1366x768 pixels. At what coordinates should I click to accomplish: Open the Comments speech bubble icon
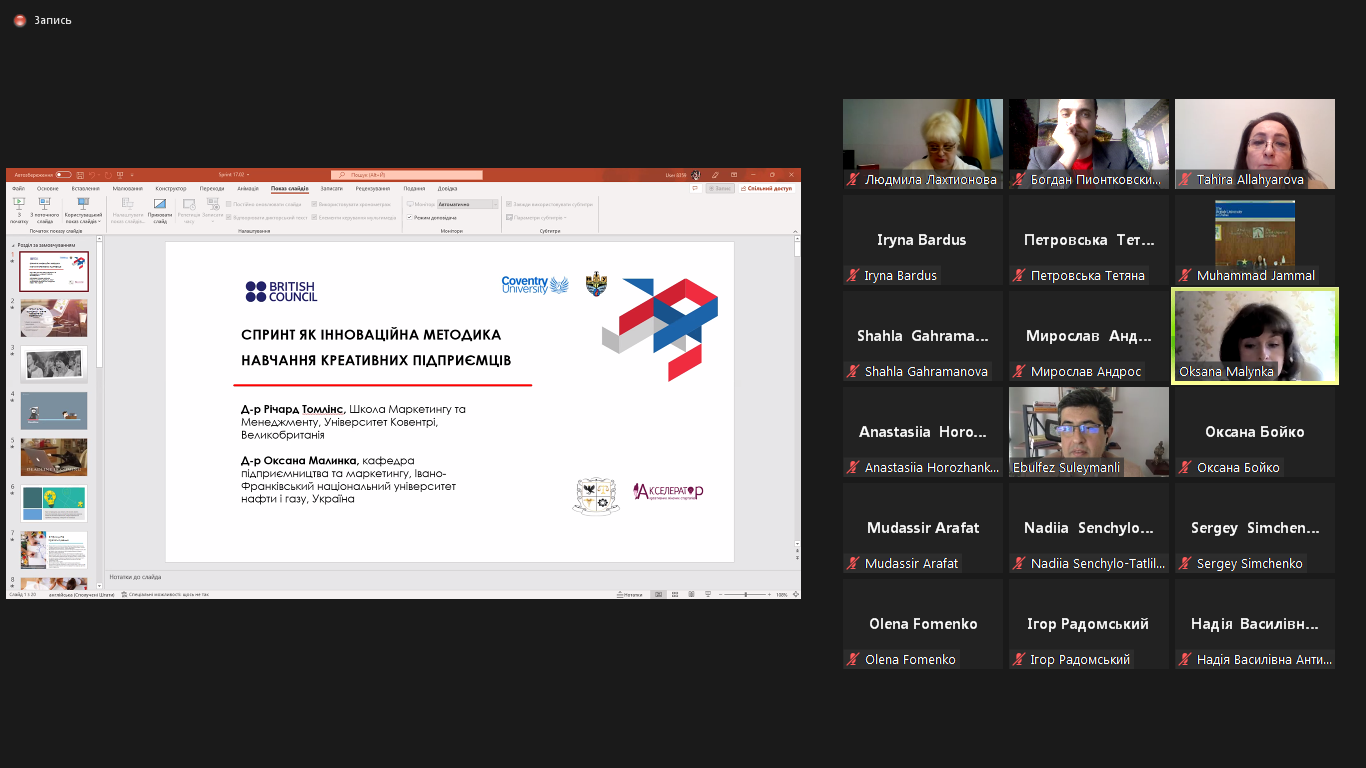[695, 188]
